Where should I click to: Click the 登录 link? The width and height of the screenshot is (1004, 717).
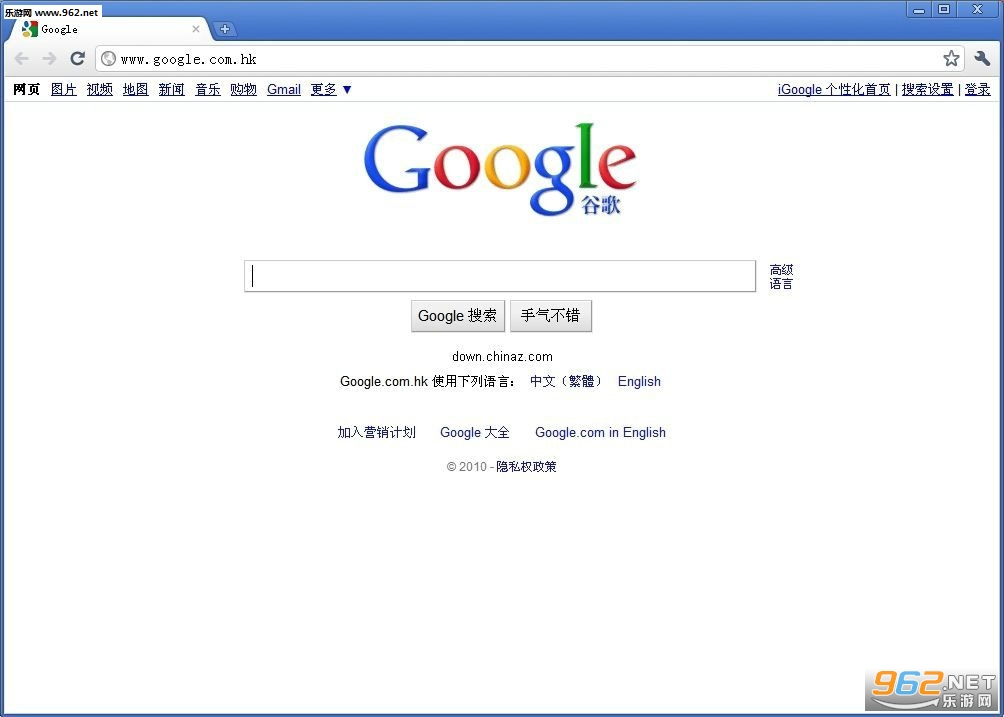977,90
